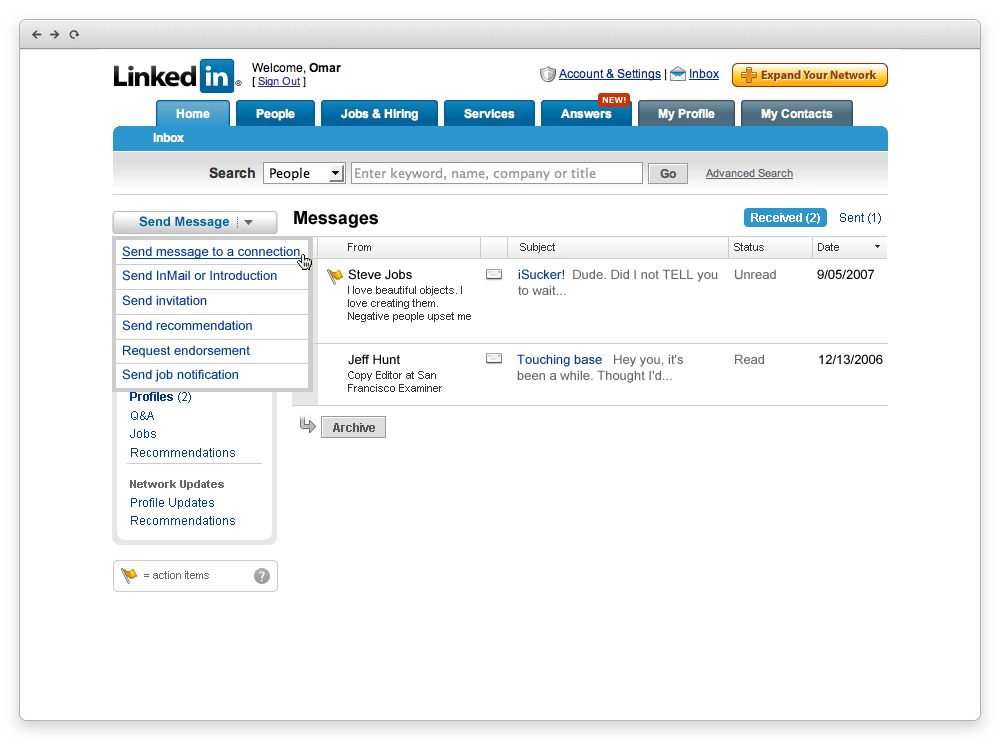Choose Send InMail or Introduction

pyautogui.click(x=200, y=276)
